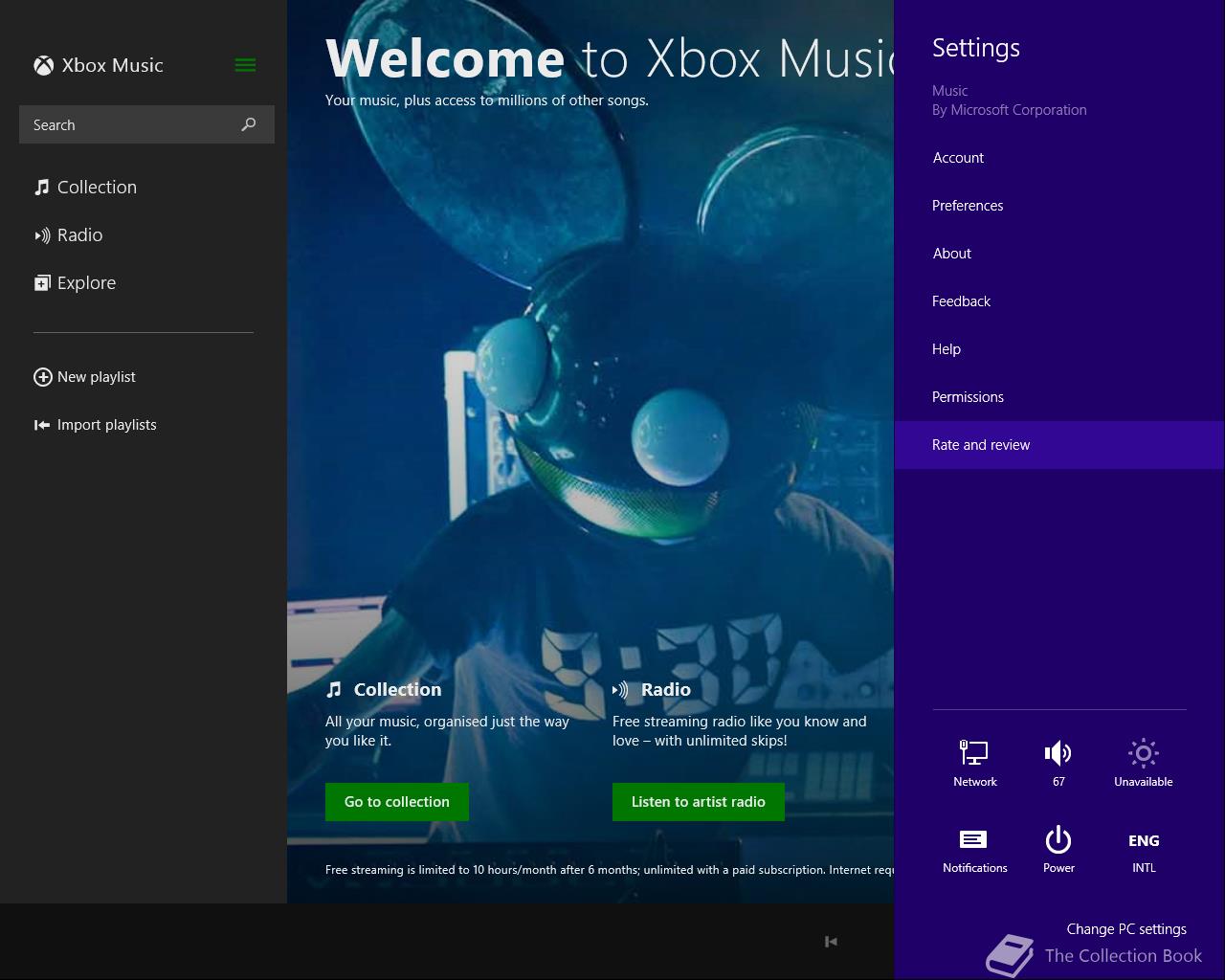Select Rate and review

1059,445
